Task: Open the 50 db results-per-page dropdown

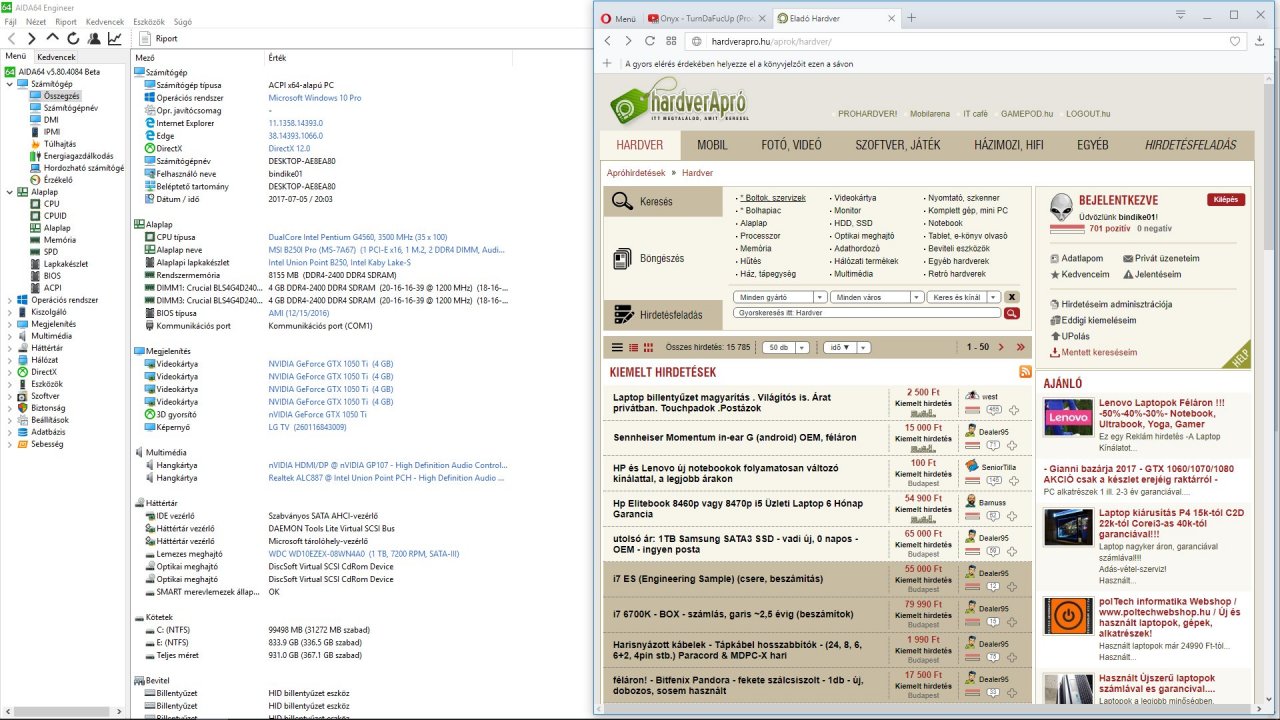Action: click(x=786, y=348)
